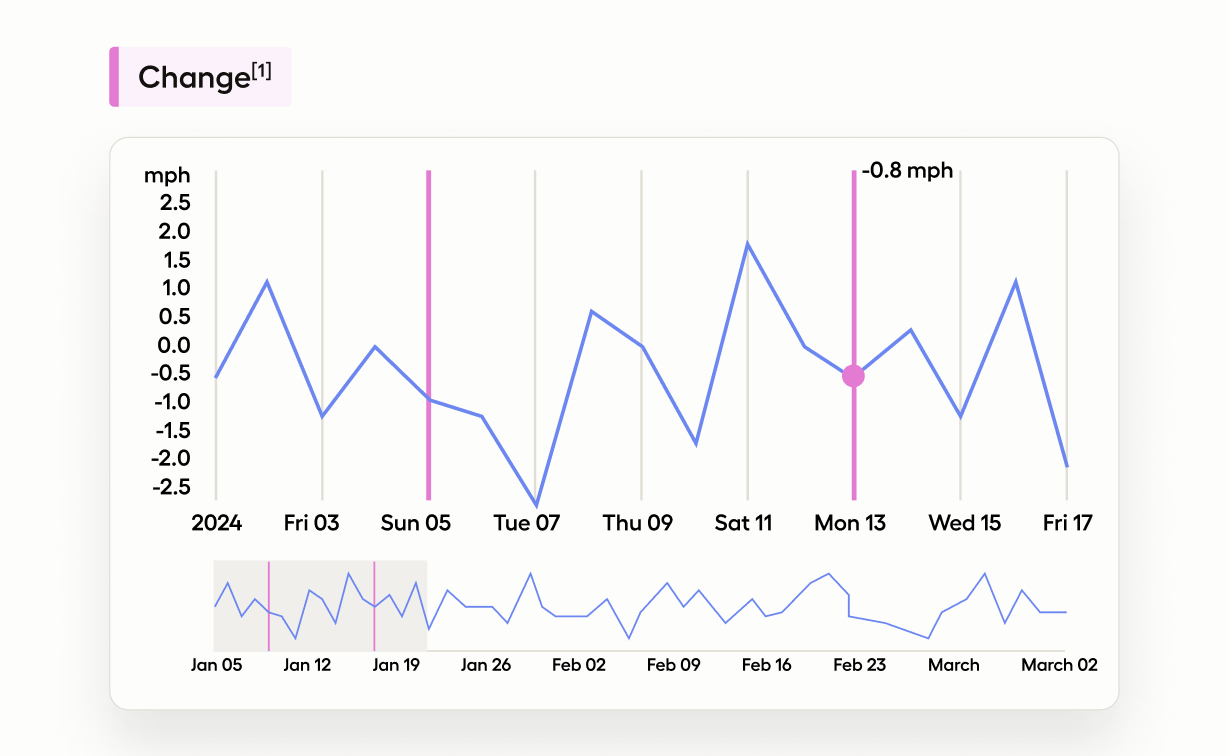
Task: Click the Tue 07 axis label
Action: coord(527,523)
